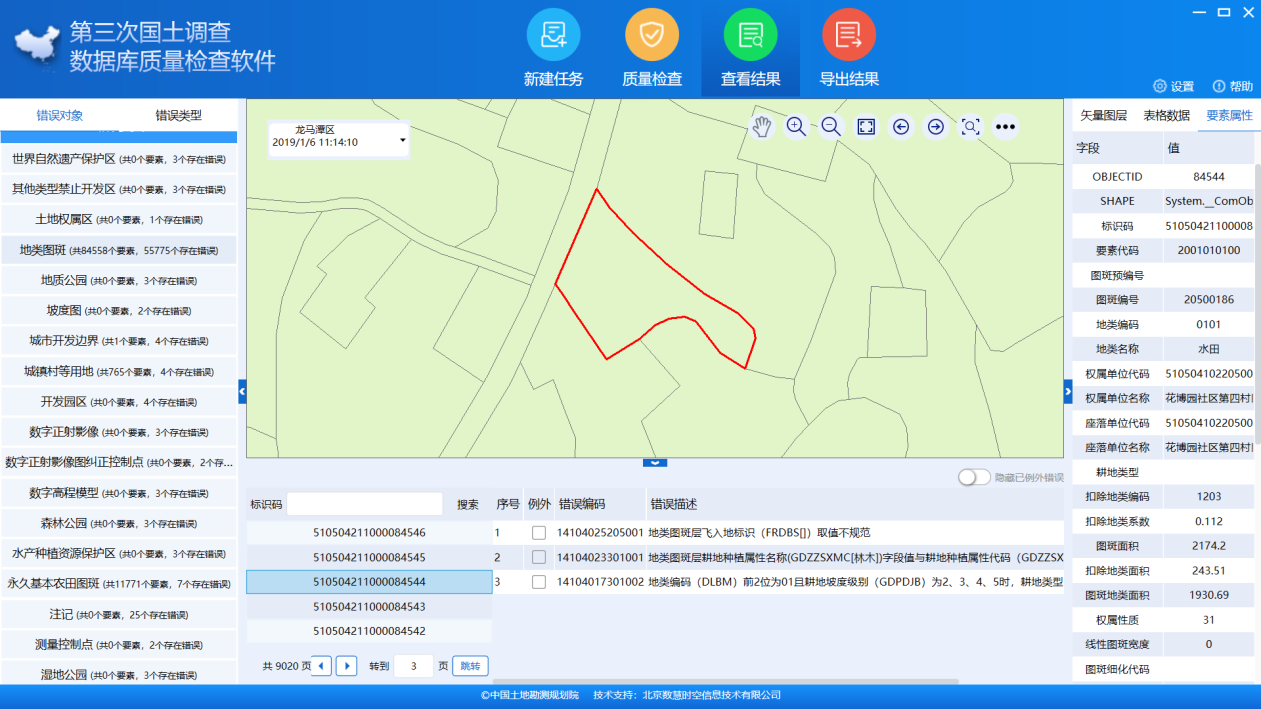Click the 地类名称 value 水田
This screenshot has height=709, width=1261.
click(x=1208, y=349)
